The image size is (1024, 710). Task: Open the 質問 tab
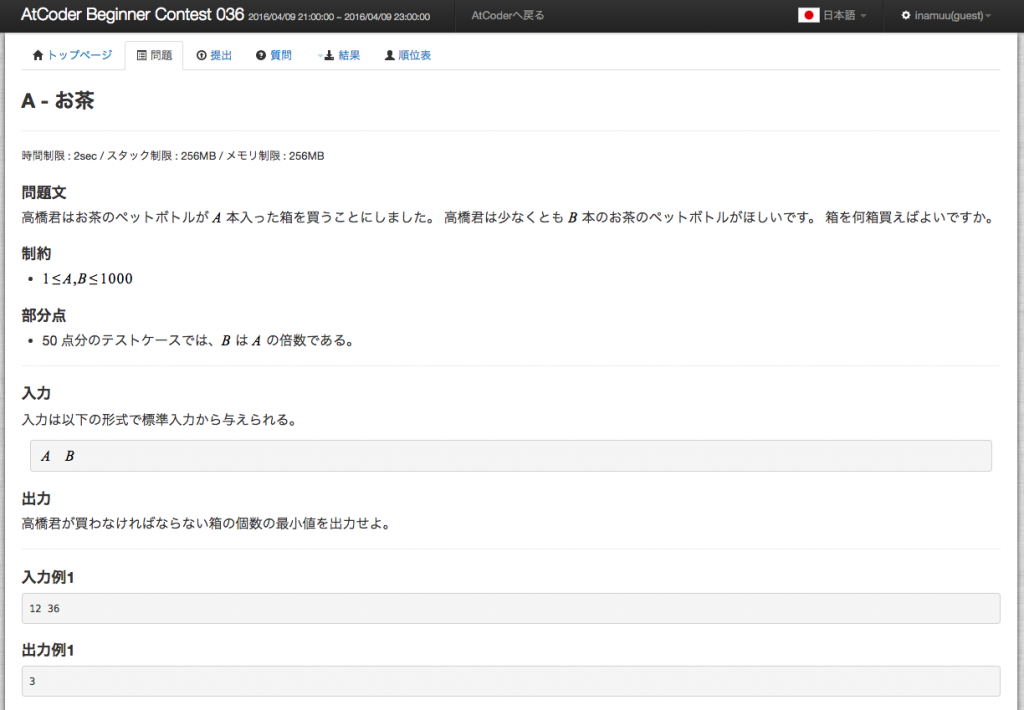(274, 56)
